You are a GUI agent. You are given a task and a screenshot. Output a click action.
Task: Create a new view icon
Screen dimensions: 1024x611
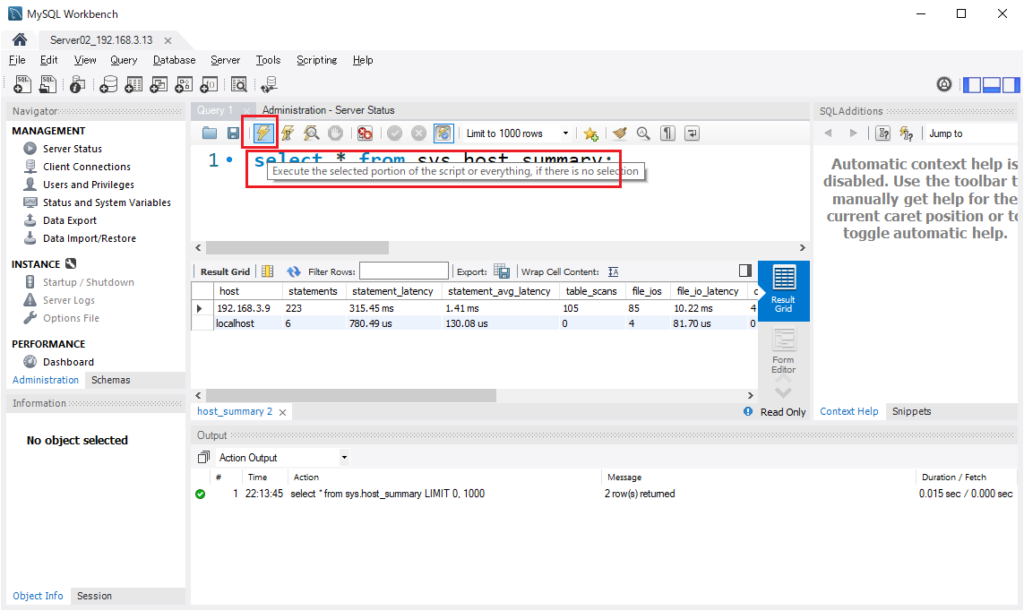(159, 84)
